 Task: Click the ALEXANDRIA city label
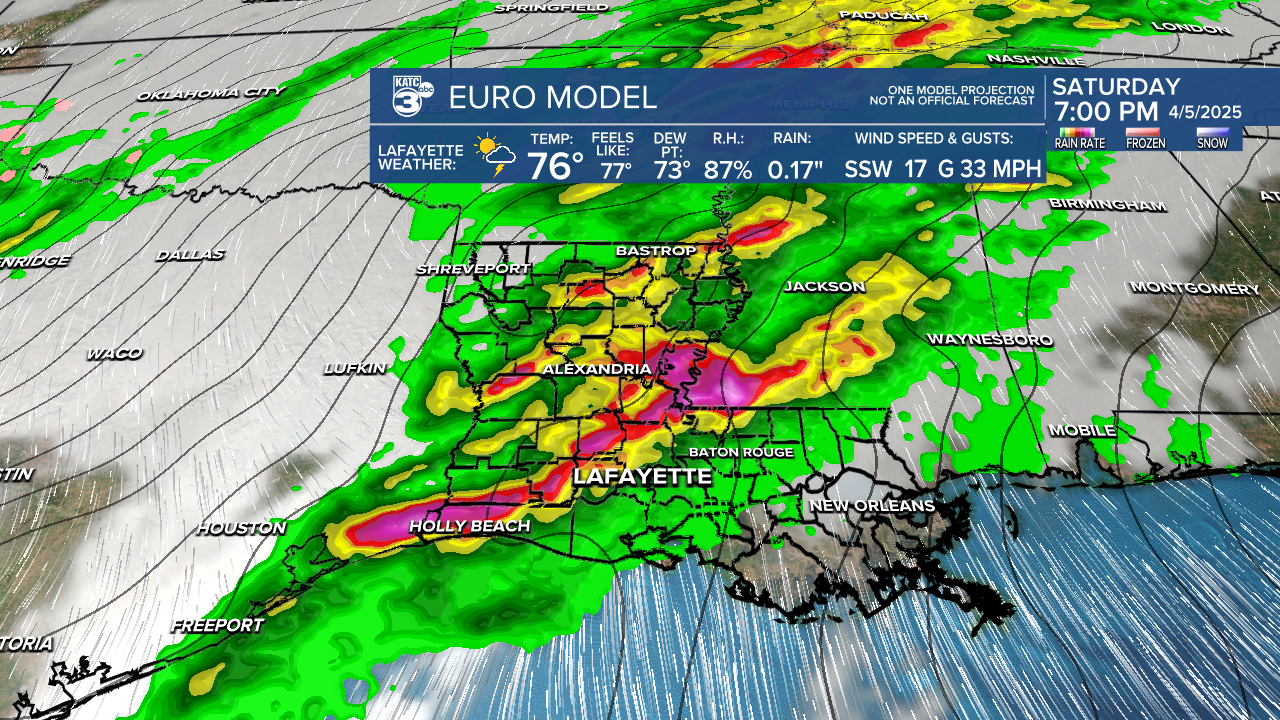[x=596, y=370]
